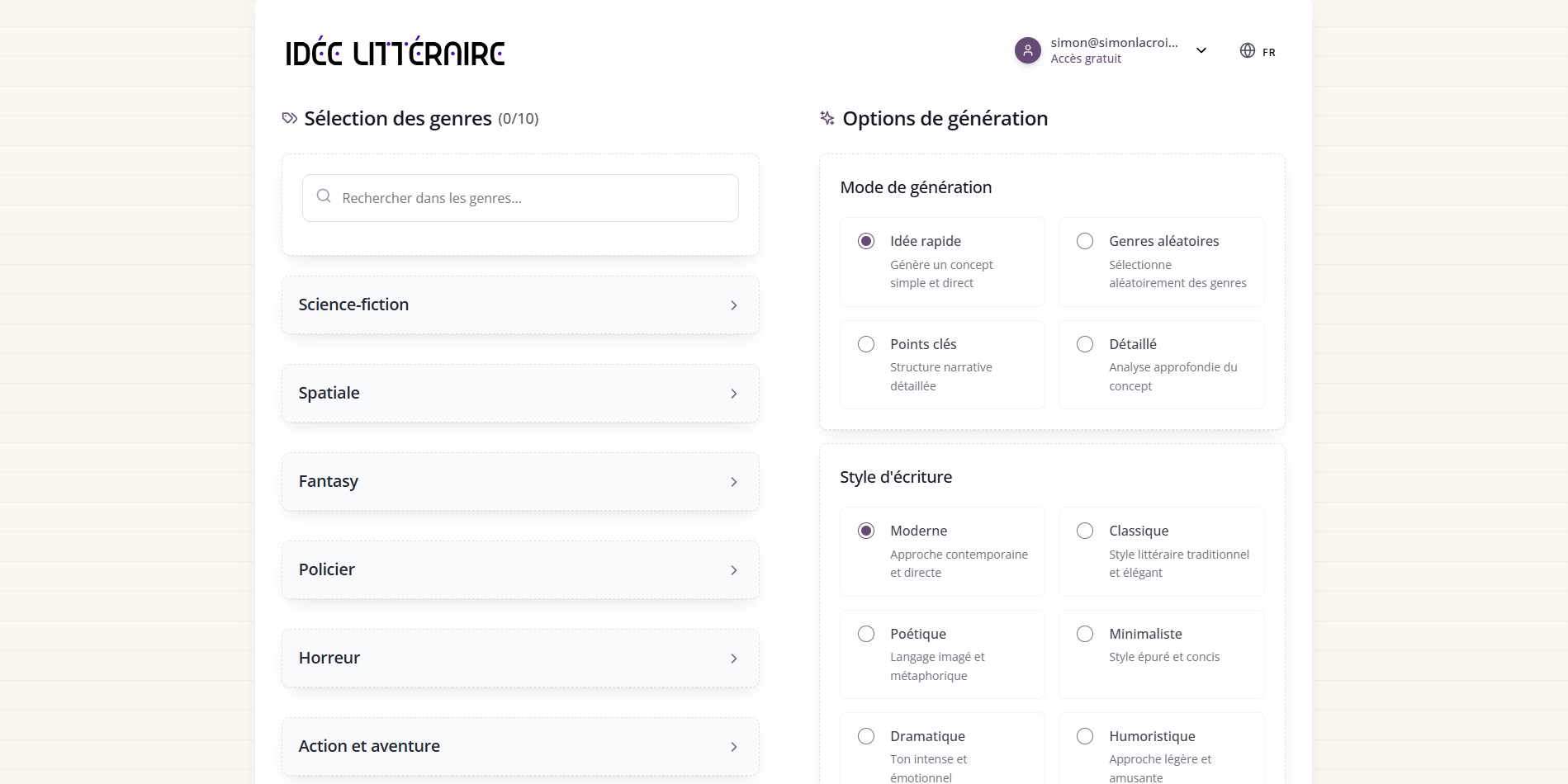Screen dimensions: 1568x784
Task: Click the magnifier icon in genre search
Action: click(324, 196)
